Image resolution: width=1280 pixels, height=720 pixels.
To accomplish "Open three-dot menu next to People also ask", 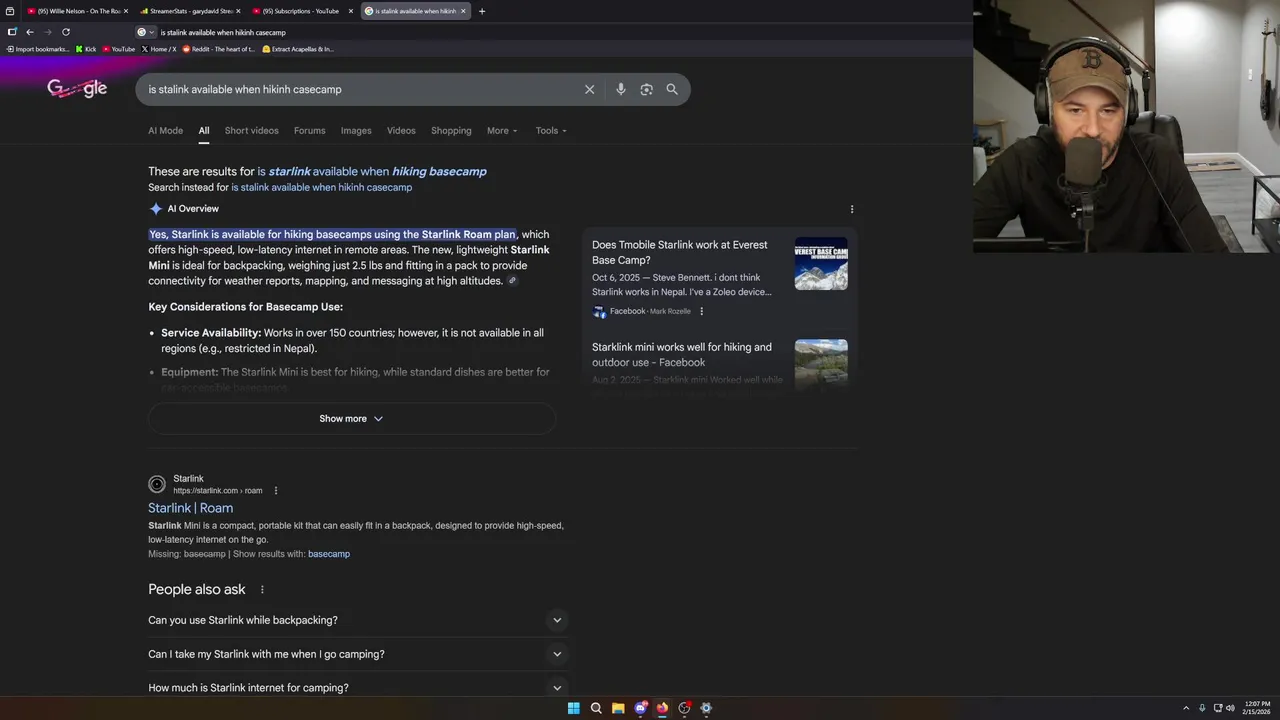I will pyautogui.click(x=262, y=590).
